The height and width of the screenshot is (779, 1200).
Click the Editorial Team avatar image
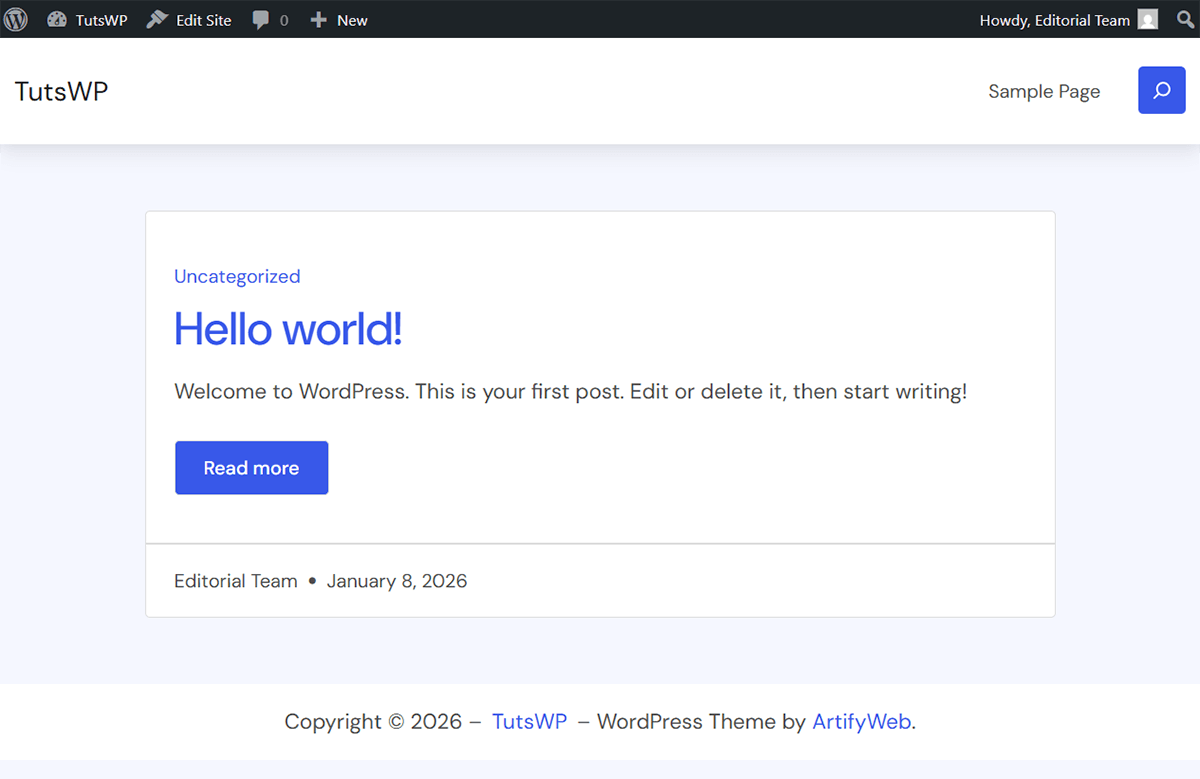[1146, 19]
